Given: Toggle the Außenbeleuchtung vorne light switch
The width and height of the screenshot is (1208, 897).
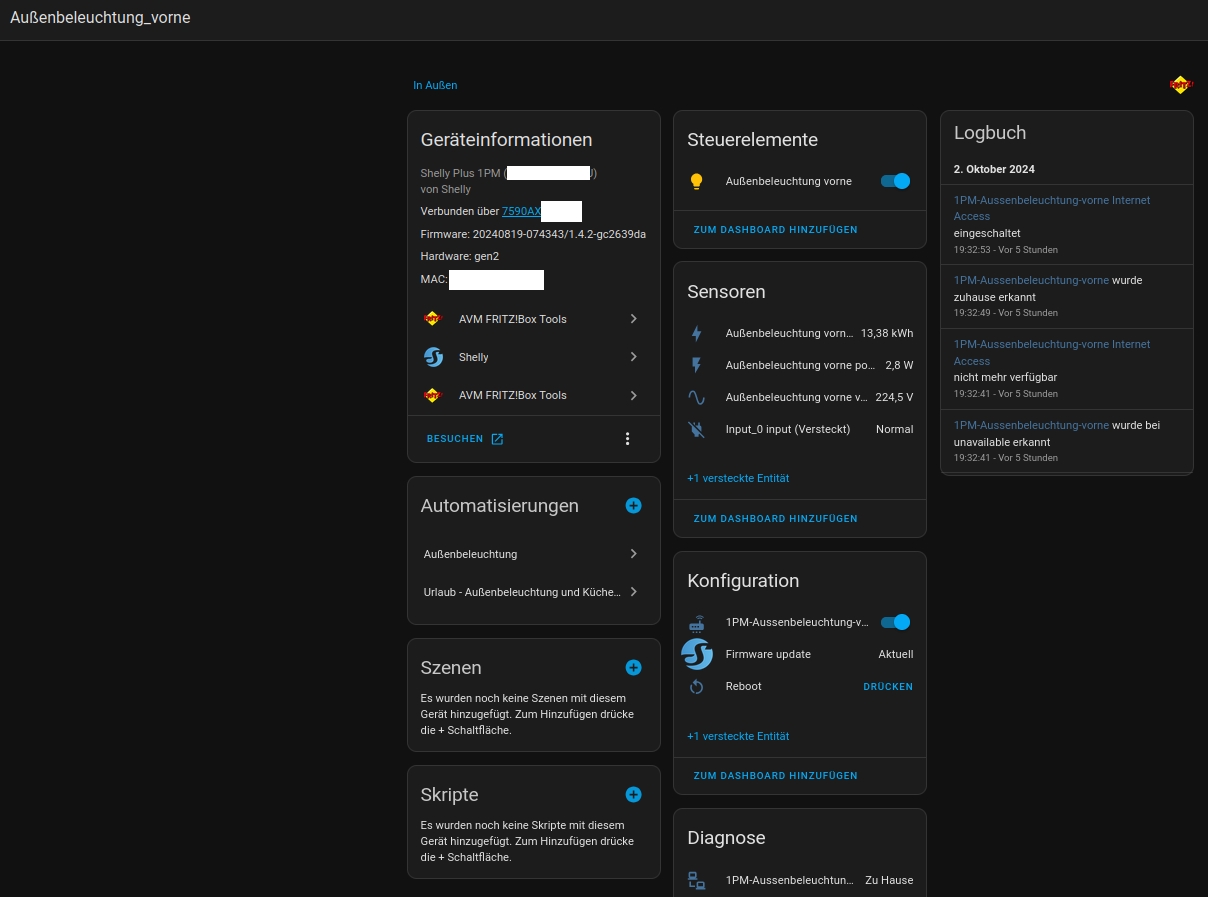Looking at the screenshot, I should pyautogui.click(x=895, y=181).
